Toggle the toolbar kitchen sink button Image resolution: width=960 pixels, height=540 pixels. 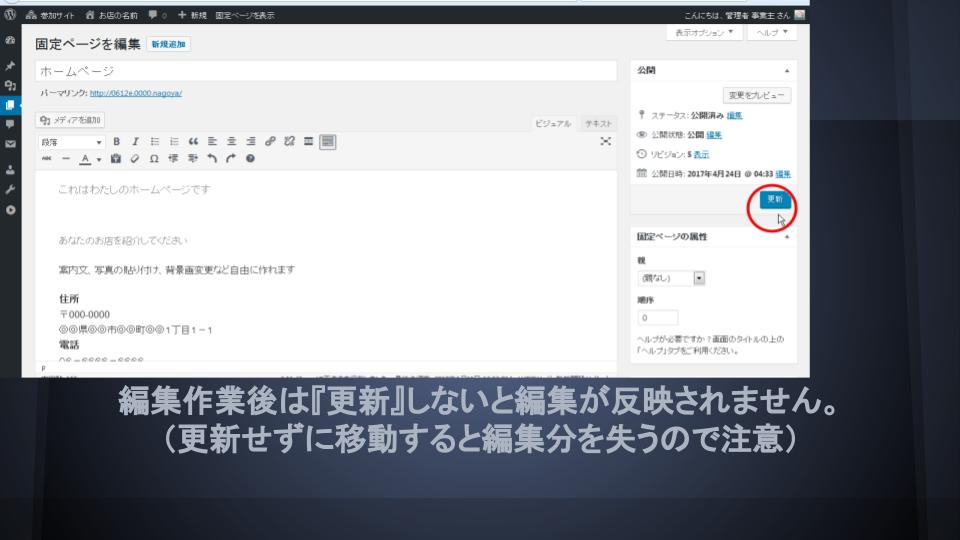point(327,142)
